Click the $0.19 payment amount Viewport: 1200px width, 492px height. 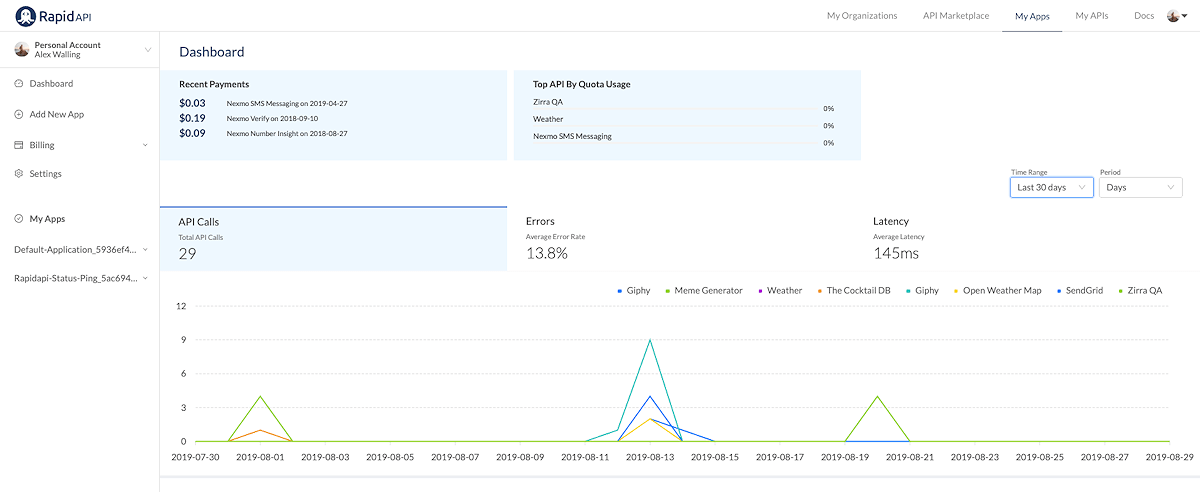click(192, 118)
